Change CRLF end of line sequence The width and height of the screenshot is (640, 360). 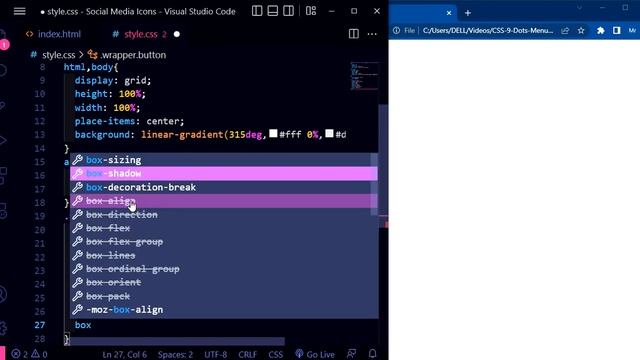point(247,354)
